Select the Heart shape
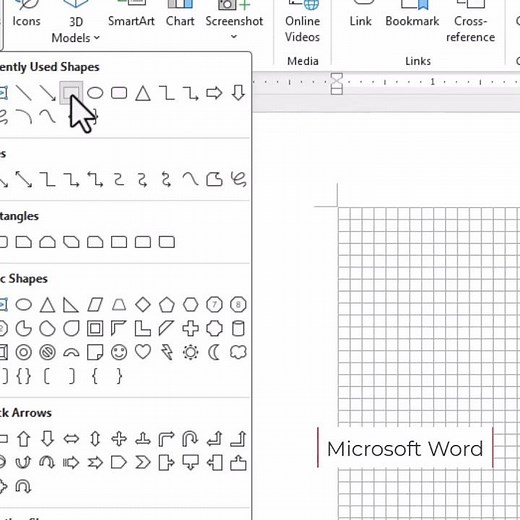 143,352
